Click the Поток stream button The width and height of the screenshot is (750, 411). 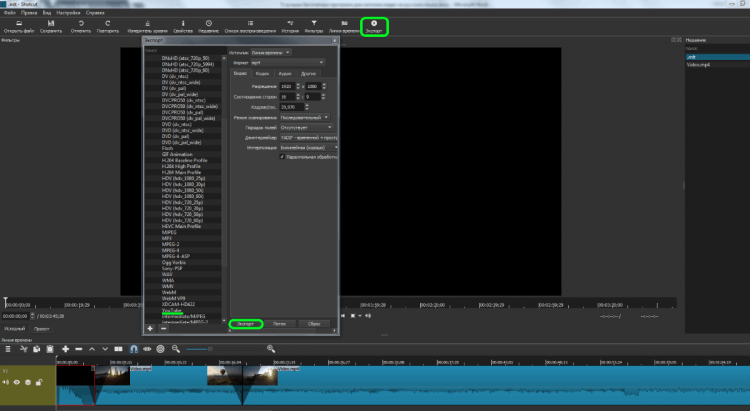tap(280, 324)
